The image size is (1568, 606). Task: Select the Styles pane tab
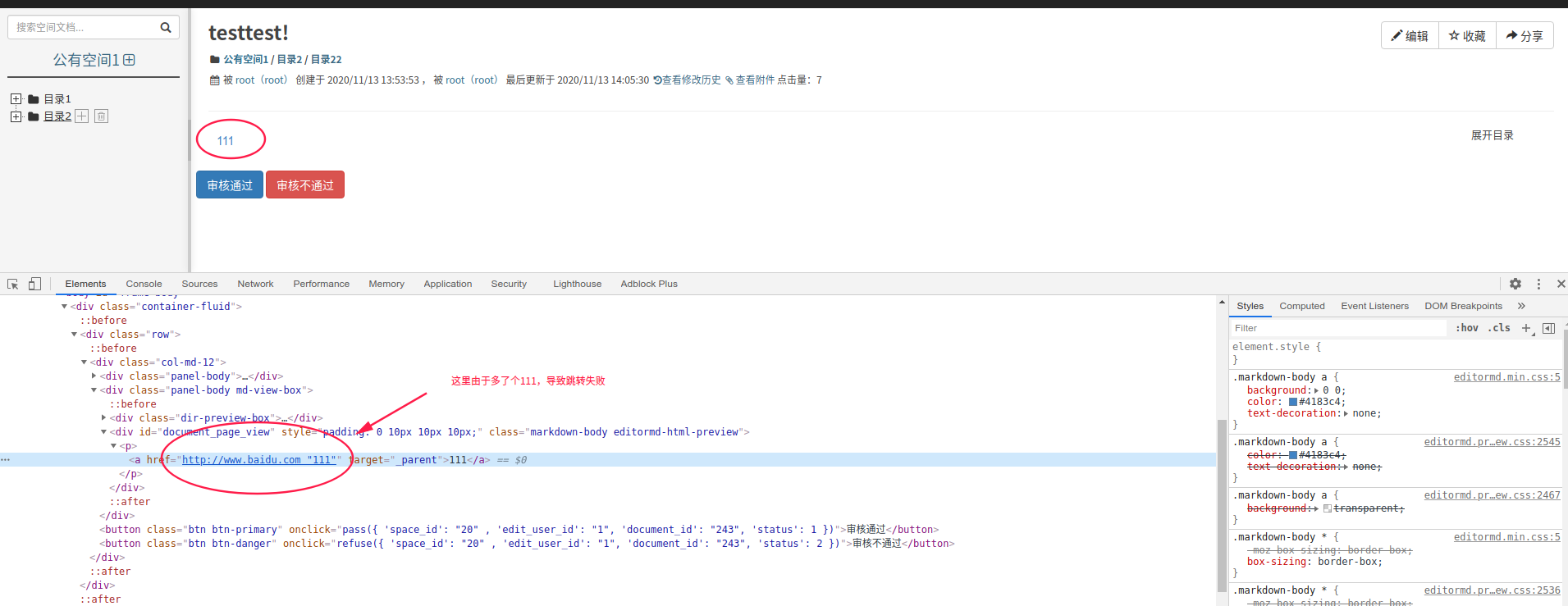[x=1250, y=306]
